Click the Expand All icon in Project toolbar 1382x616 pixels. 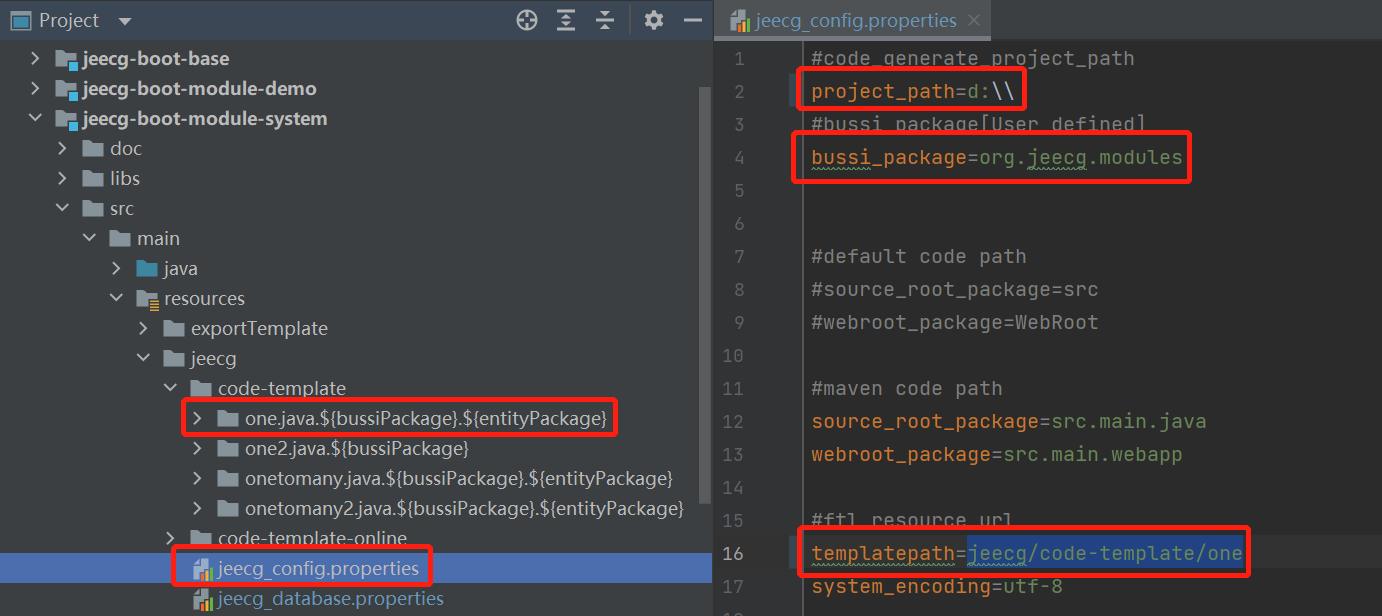566,20
